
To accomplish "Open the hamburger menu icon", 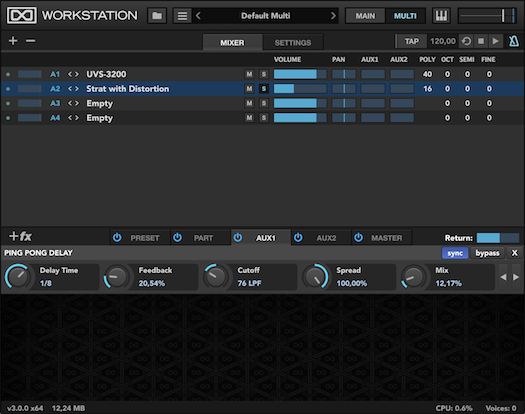I will click(x=182, y=16).
